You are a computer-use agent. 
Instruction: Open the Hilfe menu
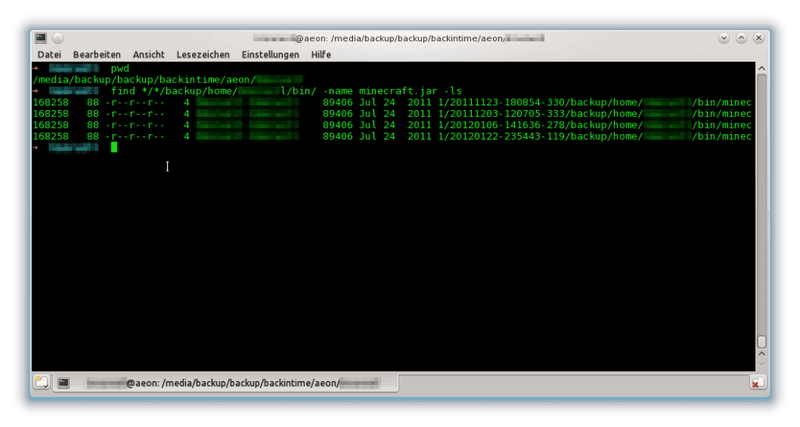point(321,54)
